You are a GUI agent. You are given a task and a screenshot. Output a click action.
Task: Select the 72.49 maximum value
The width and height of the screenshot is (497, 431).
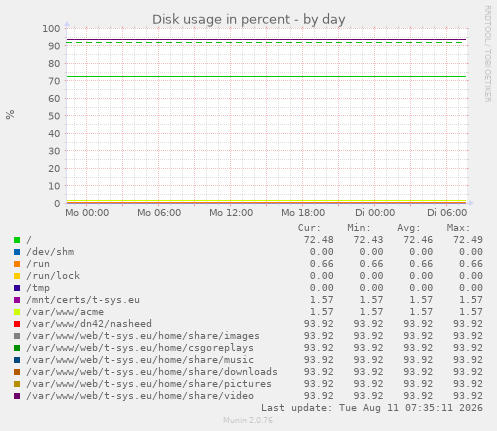(x=468, y=240)
